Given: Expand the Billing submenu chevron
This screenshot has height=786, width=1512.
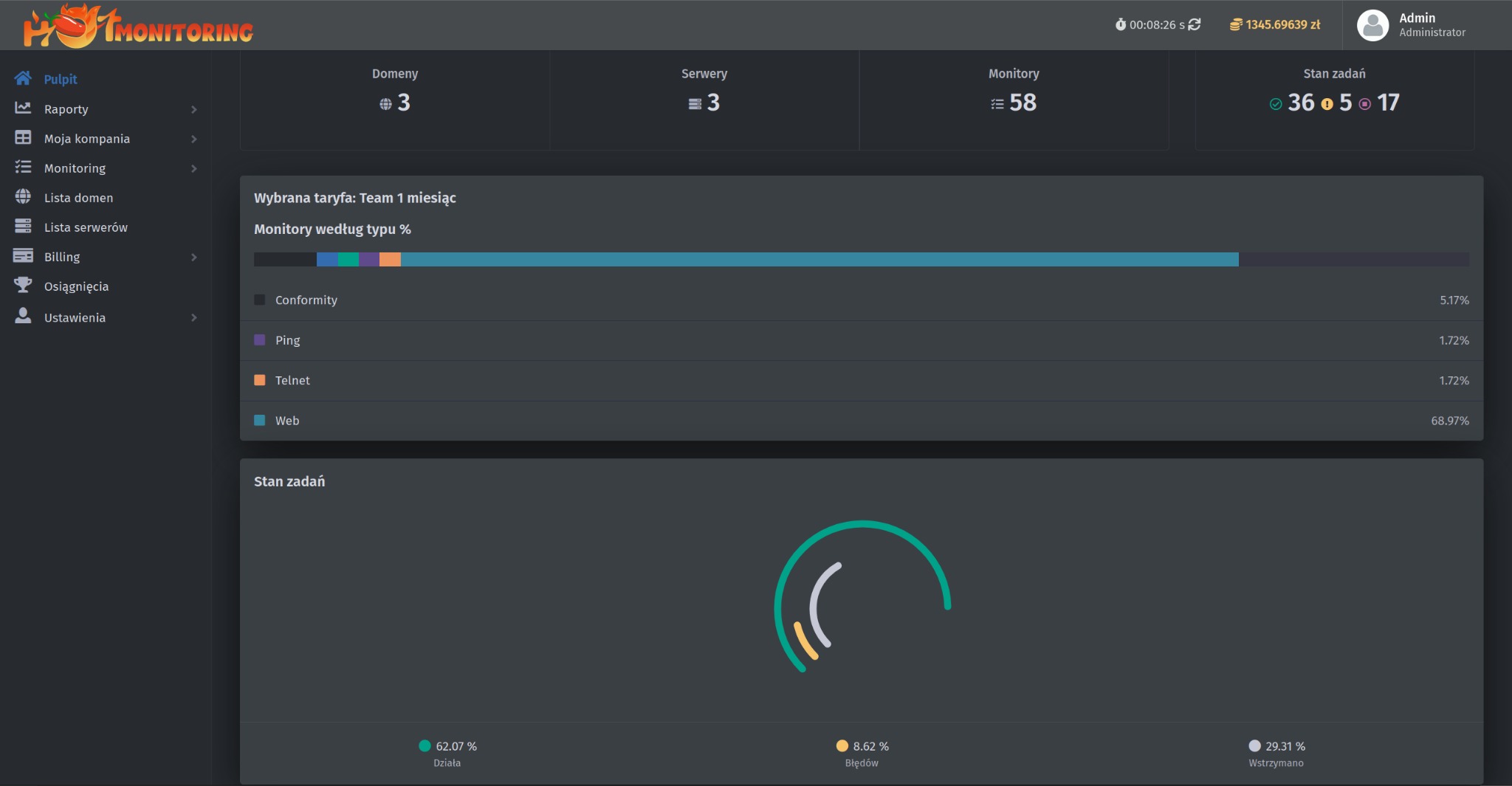Looking at the screenshot, I should click(x=193, y=257).
